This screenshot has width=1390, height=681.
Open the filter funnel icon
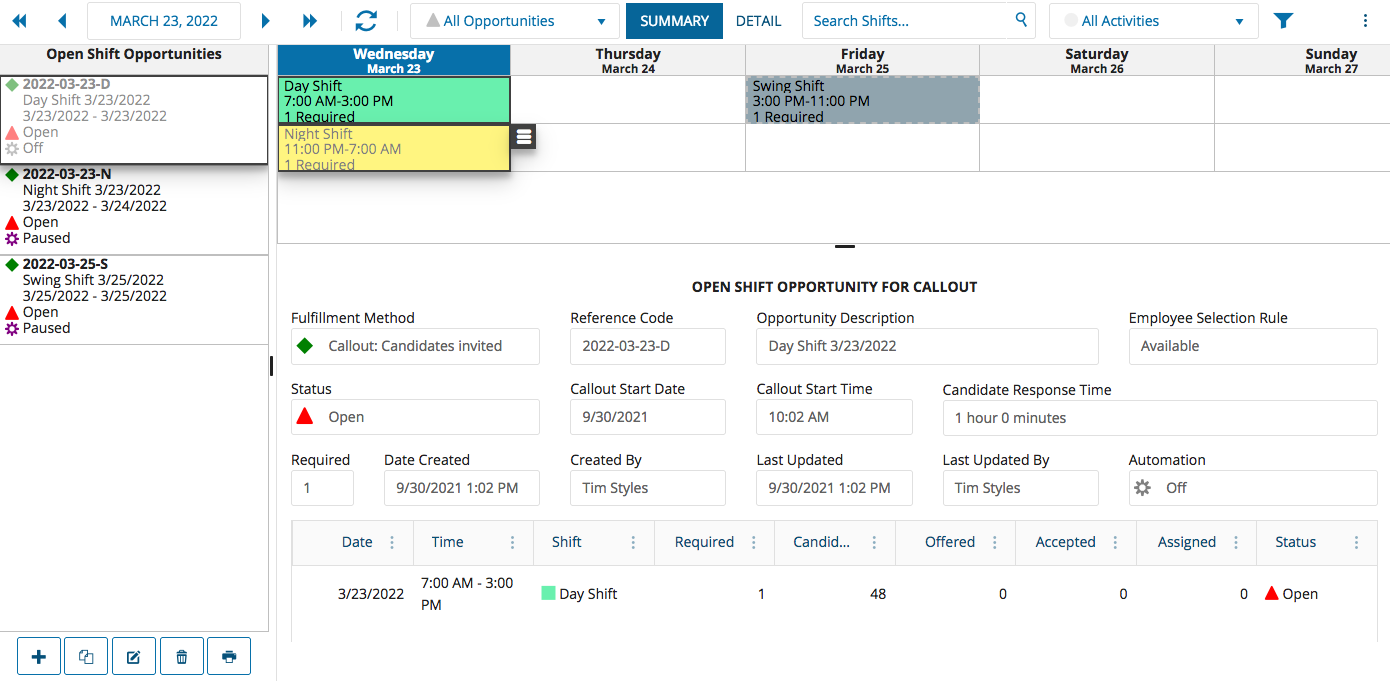1283,21
